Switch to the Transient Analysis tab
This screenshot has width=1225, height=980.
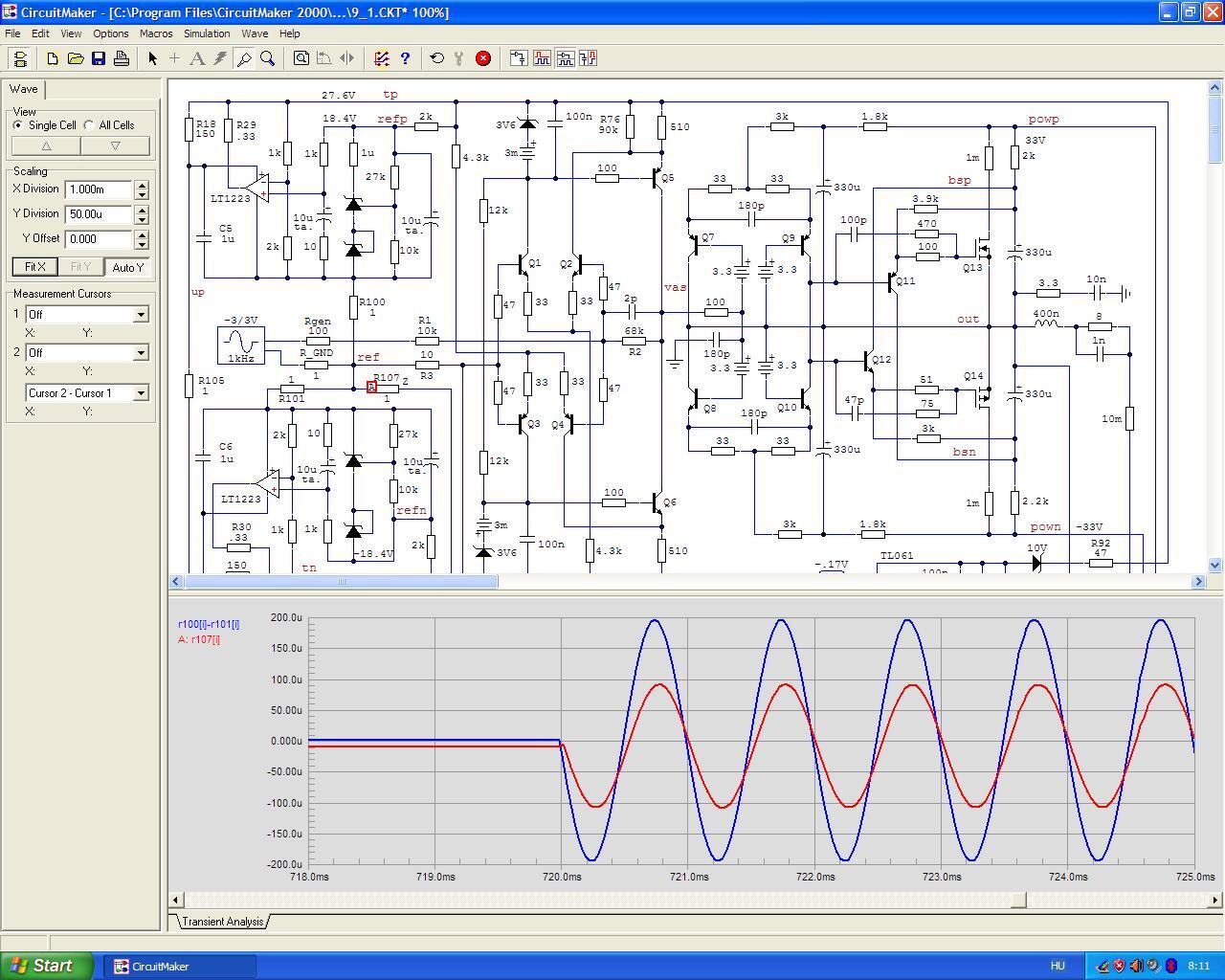click(x=222, y=922)
